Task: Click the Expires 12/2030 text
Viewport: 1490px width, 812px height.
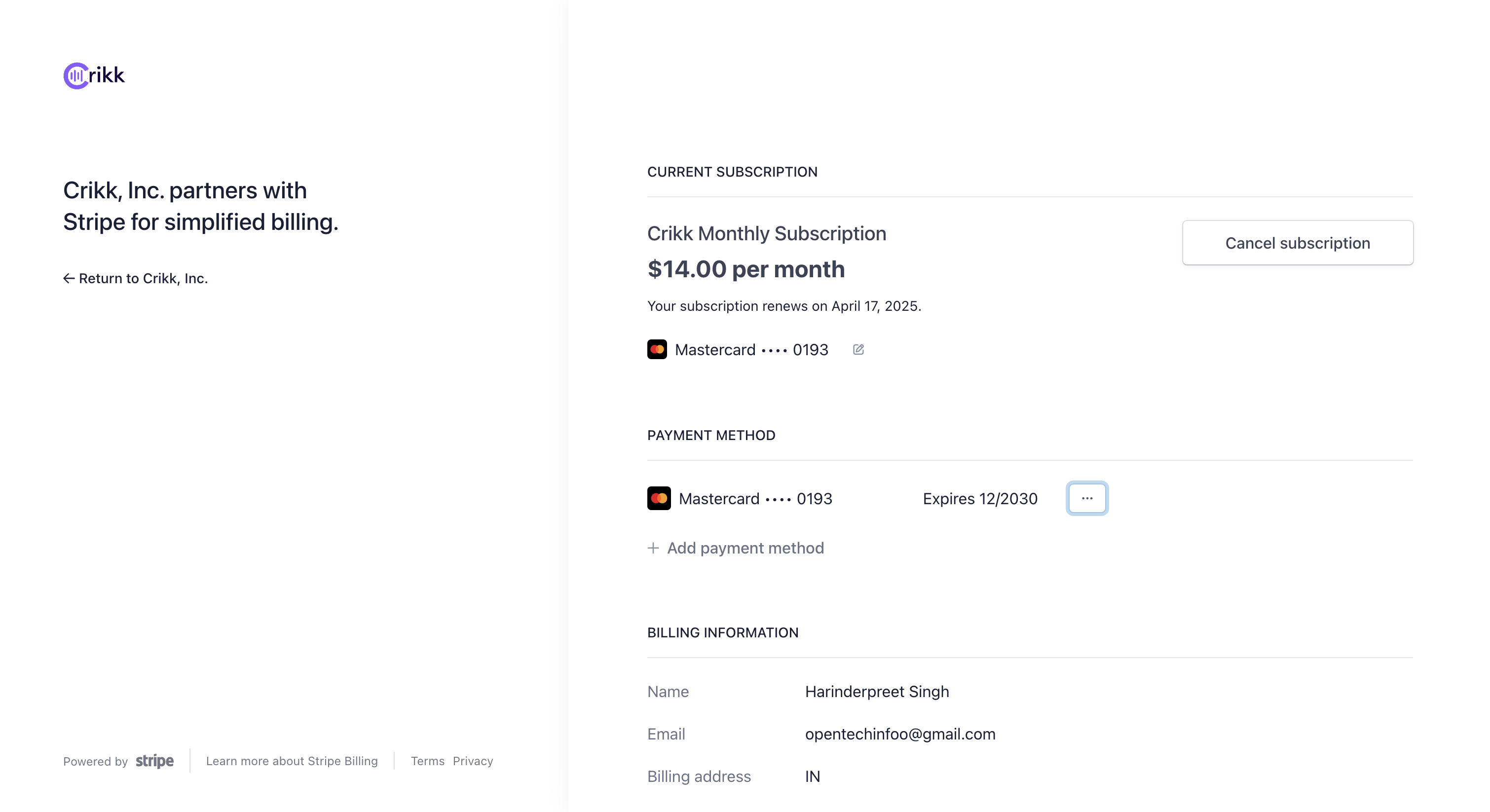Action: [980, 499]
